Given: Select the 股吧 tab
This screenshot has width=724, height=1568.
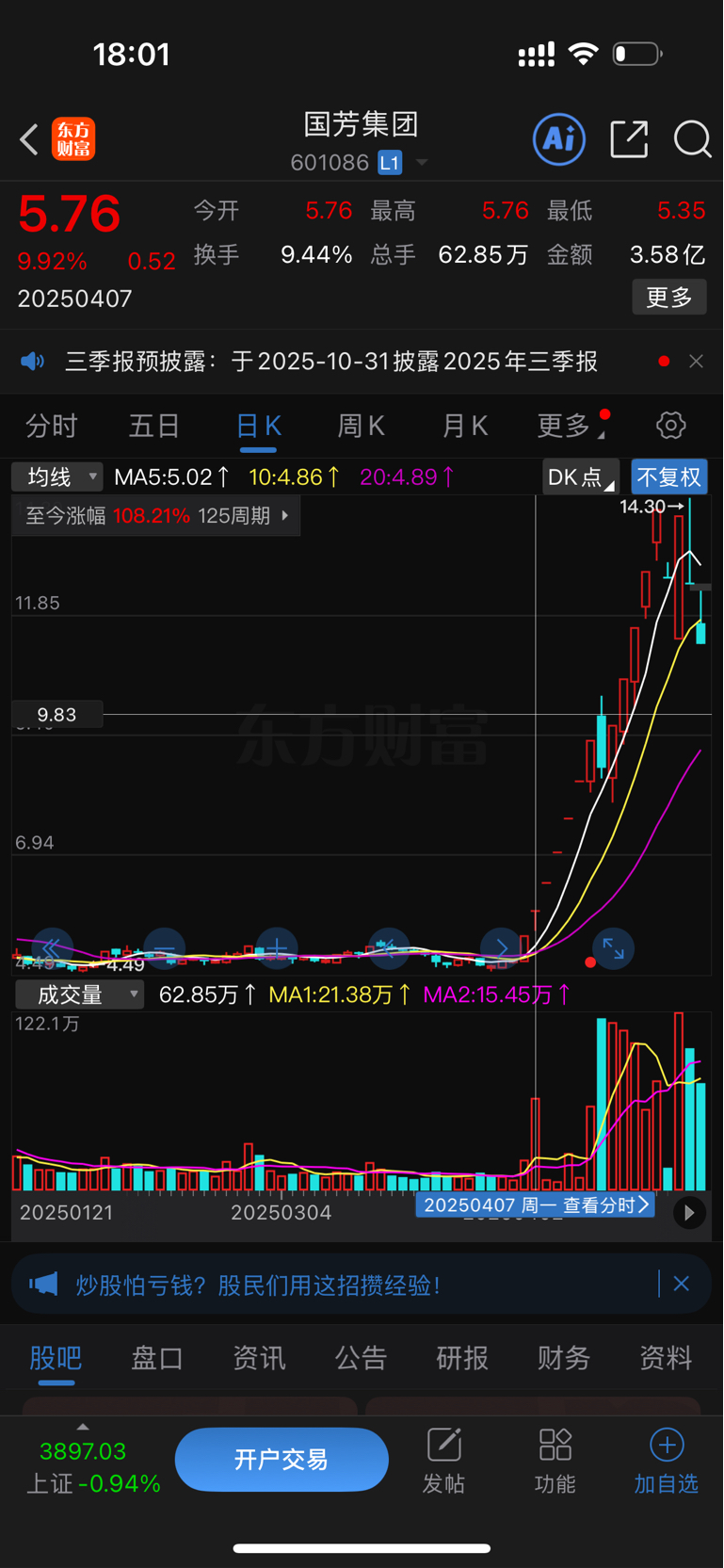Looking at the screenshot, I should click(56, 1358).
